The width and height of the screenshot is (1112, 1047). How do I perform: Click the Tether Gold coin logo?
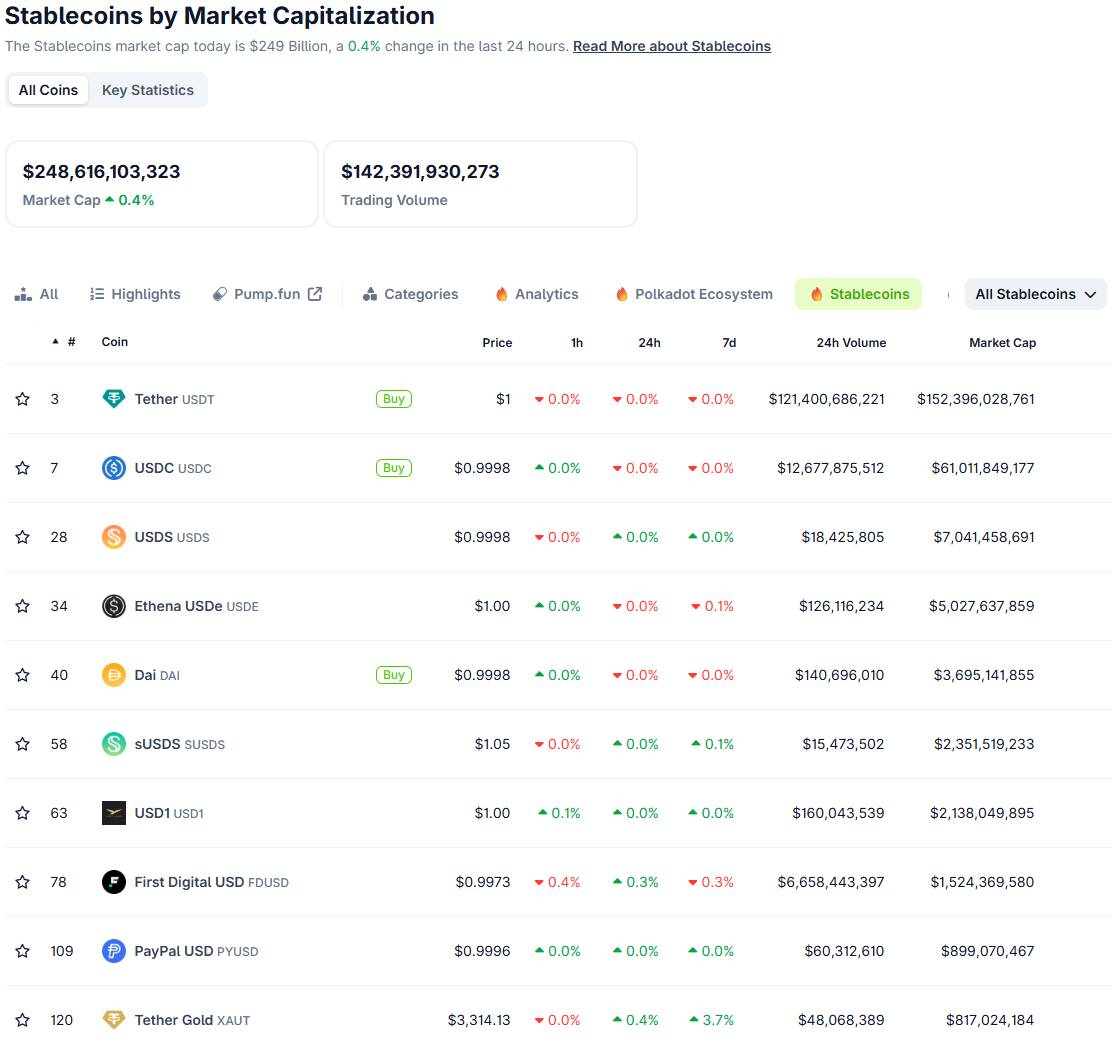(113, 1019)
